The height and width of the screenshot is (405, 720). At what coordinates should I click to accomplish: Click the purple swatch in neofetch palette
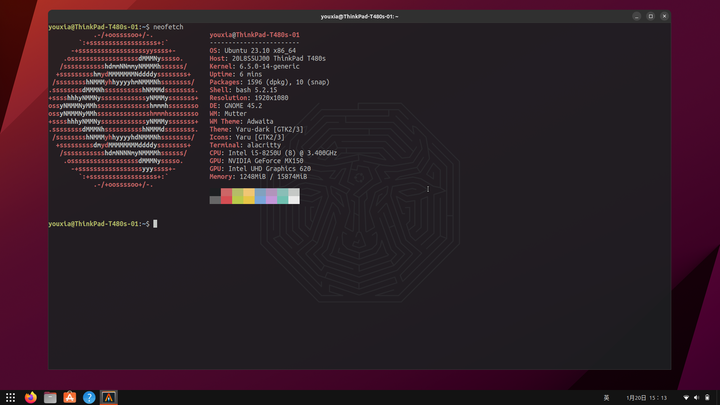[271, 196]
